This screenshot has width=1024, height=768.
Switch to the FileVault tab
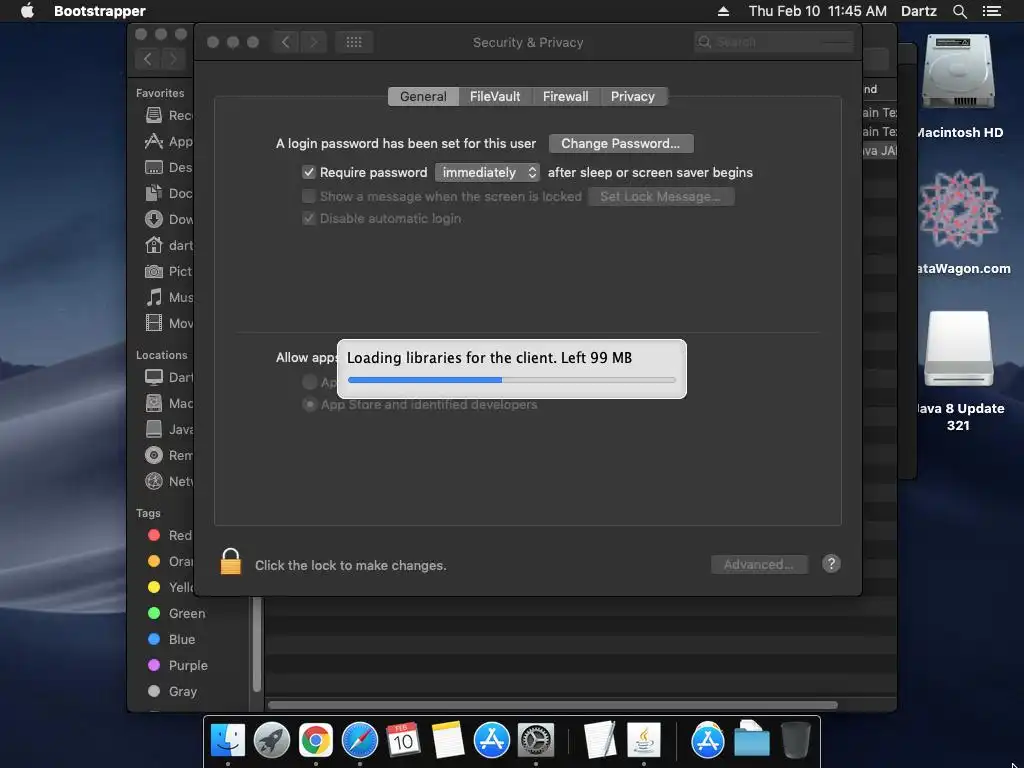point(495,96)
